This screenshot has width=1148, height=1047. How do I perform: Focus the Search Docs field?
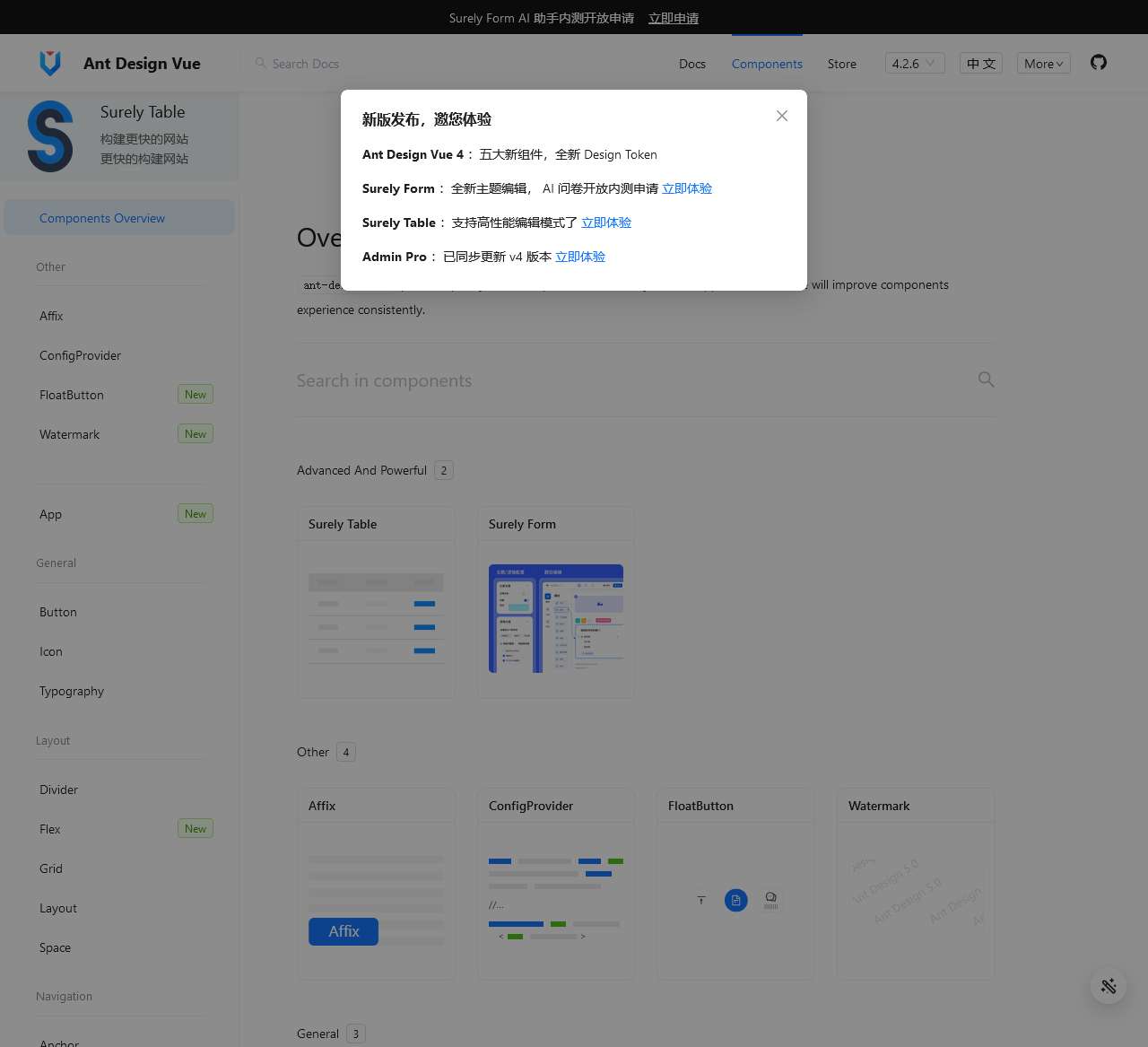[x=305, y=64]
